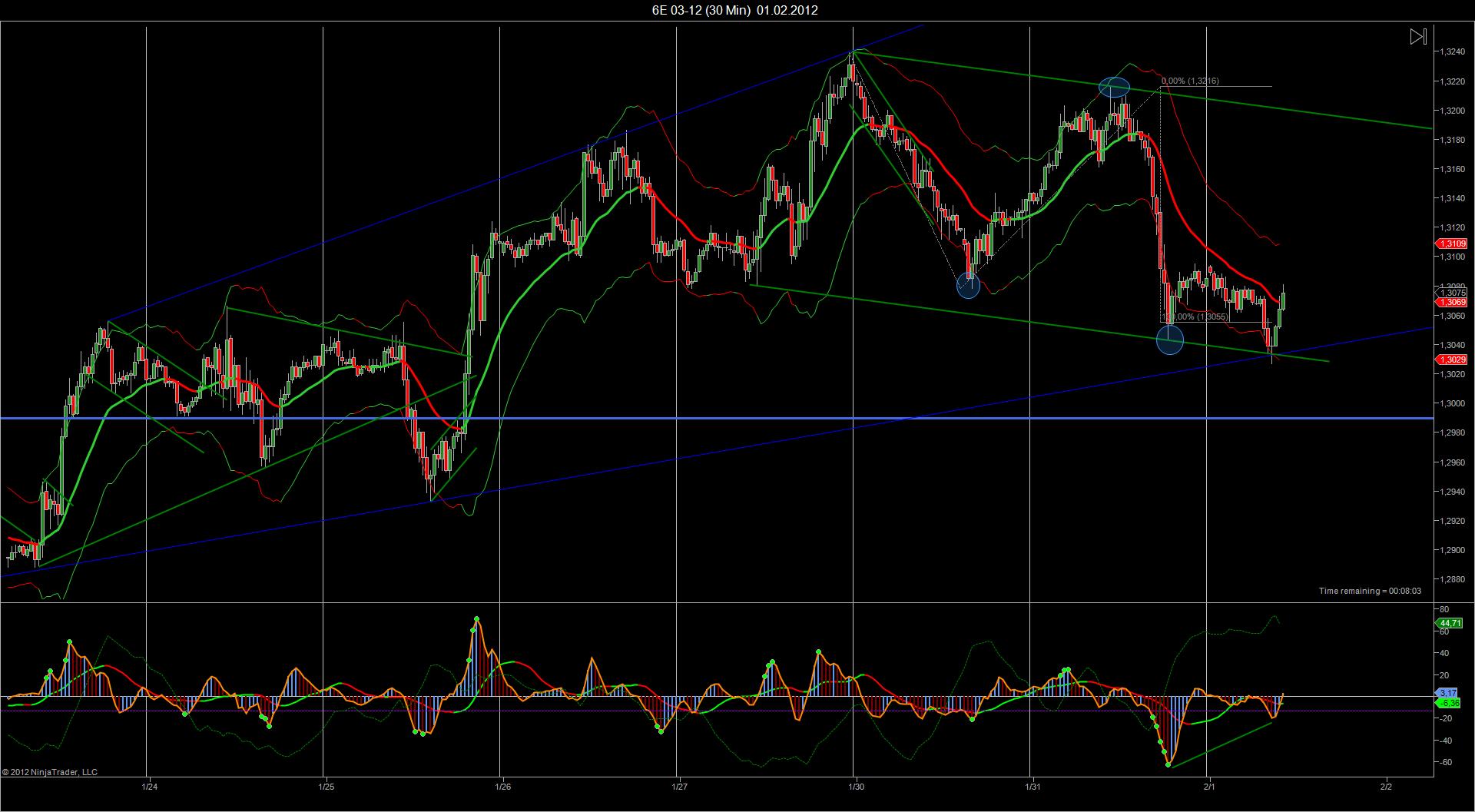The width and height of the screenshot is (1475, 812).
Task: Click the red price marker 1,3029
Action: point(1452,360)
